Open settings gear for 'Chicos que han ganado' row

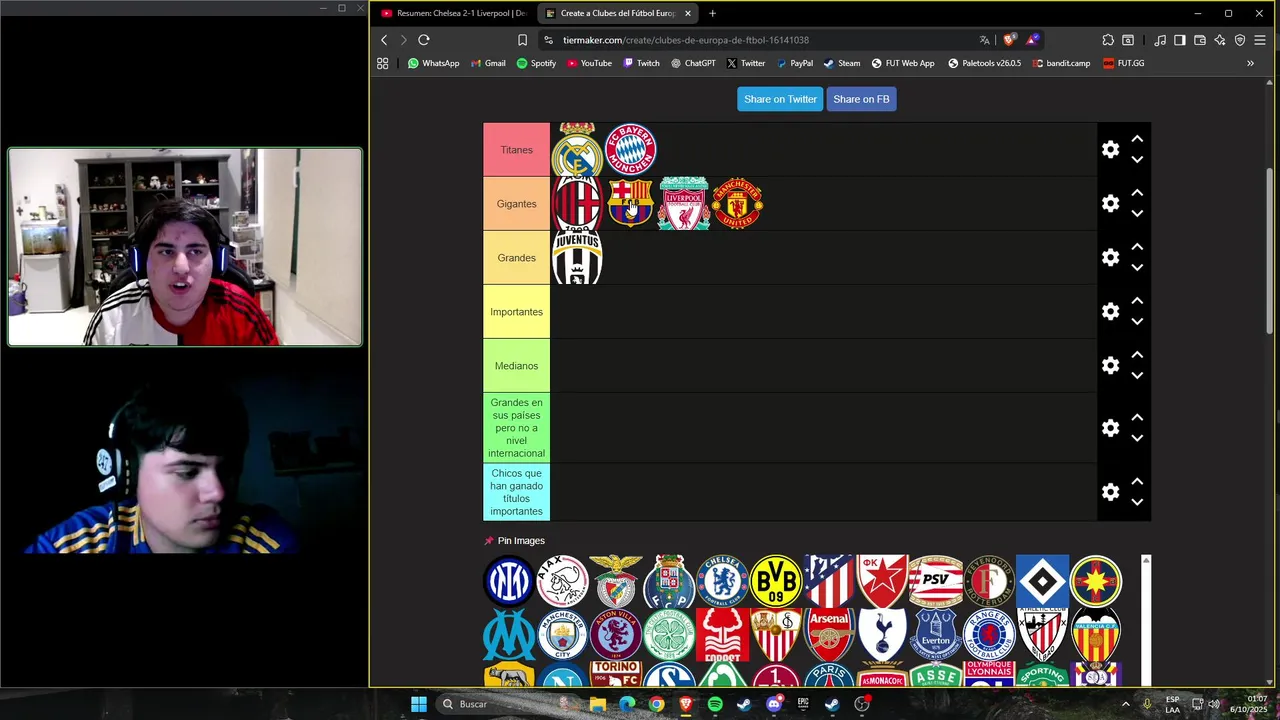pos(1110,492)
